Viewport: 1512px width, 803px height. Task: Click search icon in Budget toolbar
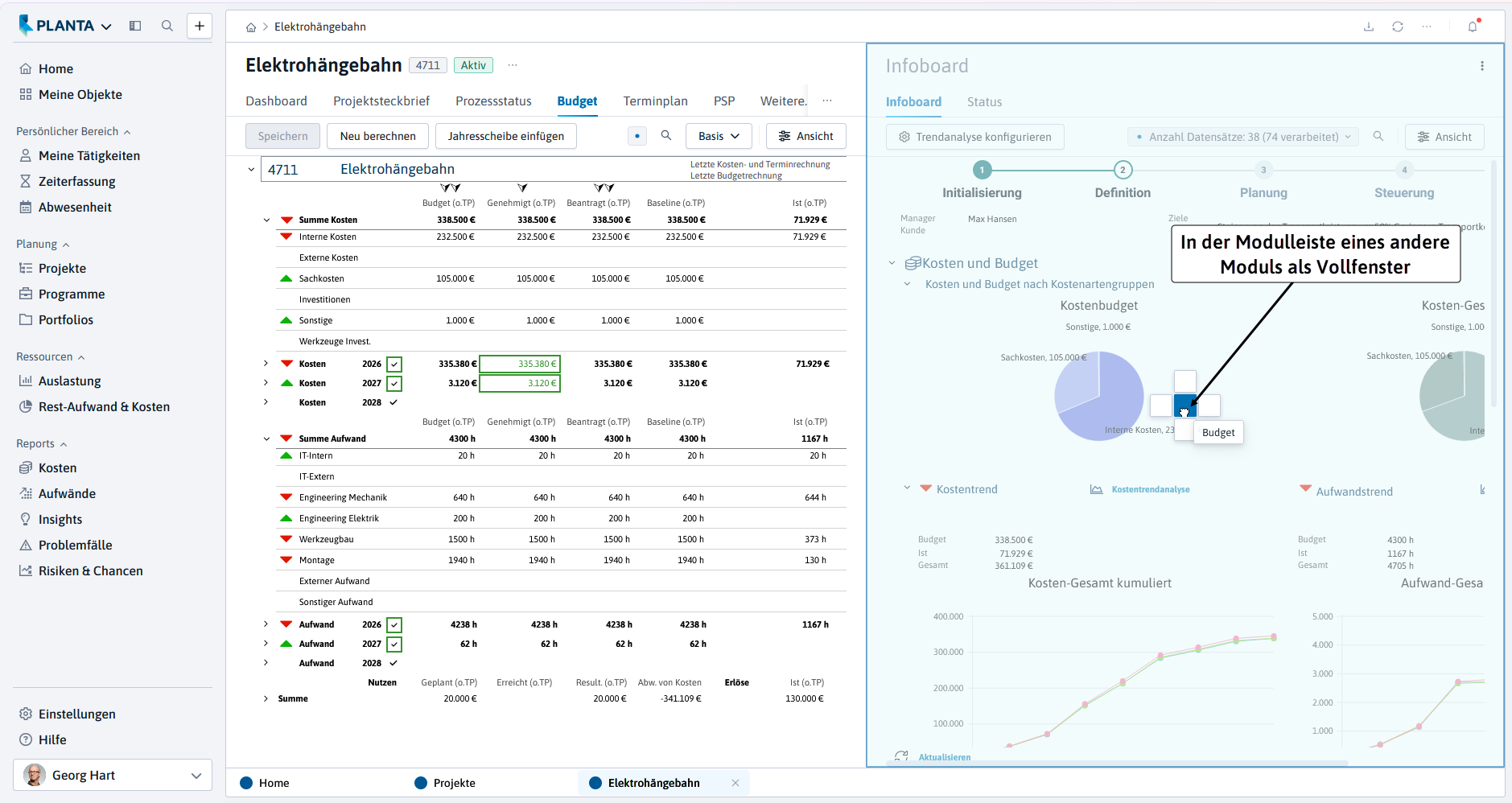pyautogui.click(x=666, y=136)
